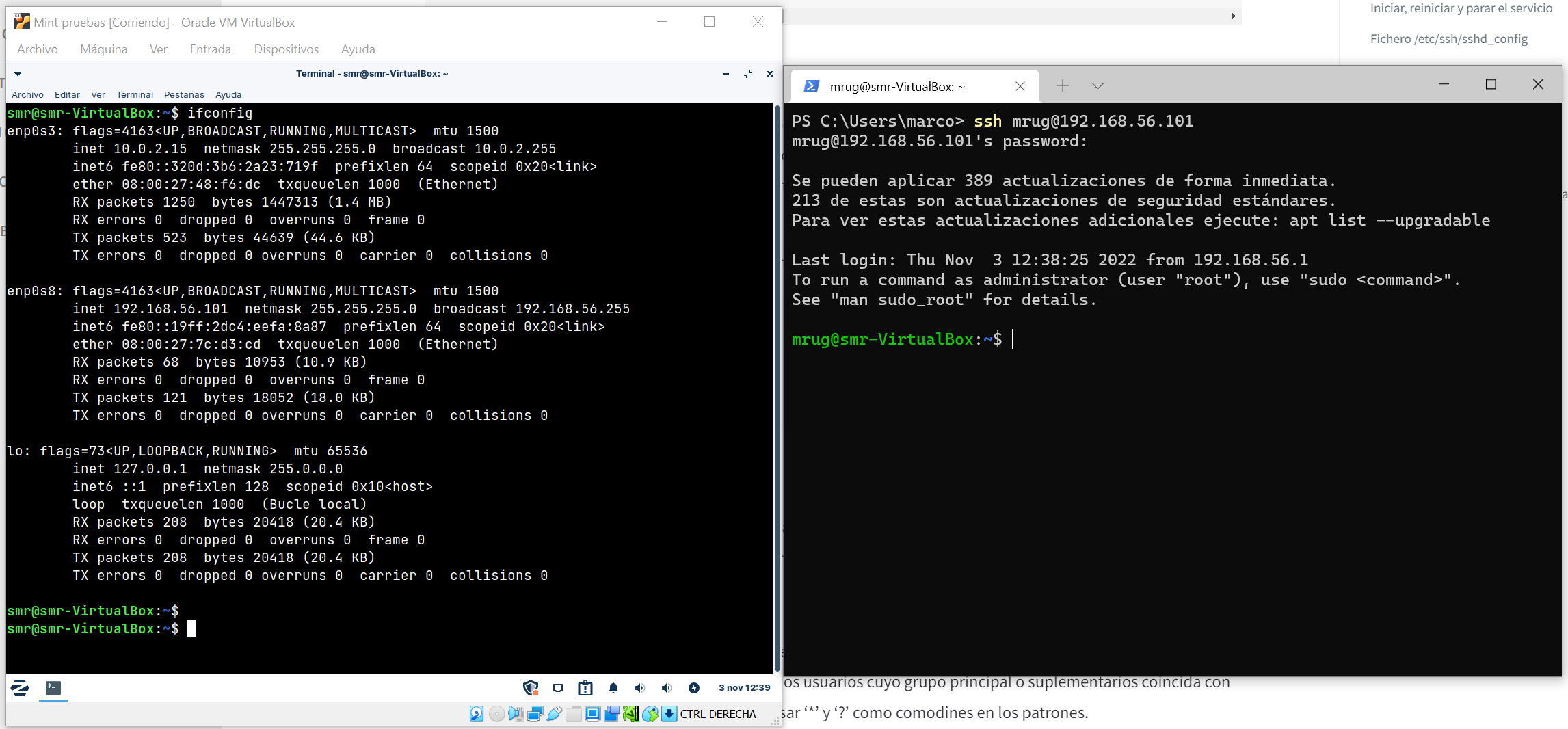This screenshot has height=729, width=1568.
Task: Open the new tab profile dropdown chevron
Action: pos(1098,86)
